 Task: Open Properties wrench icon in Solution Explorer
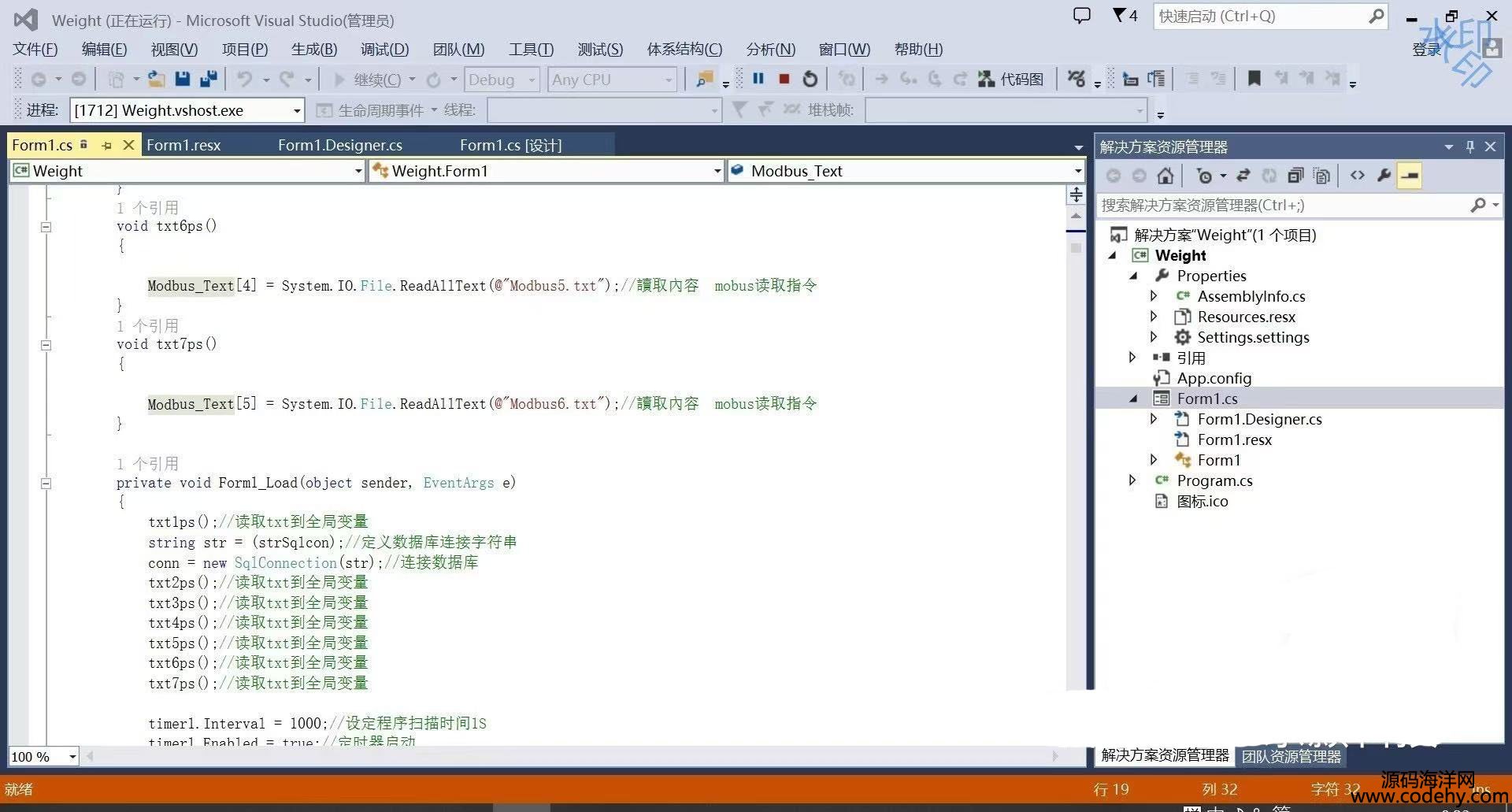coord(1384,176)
